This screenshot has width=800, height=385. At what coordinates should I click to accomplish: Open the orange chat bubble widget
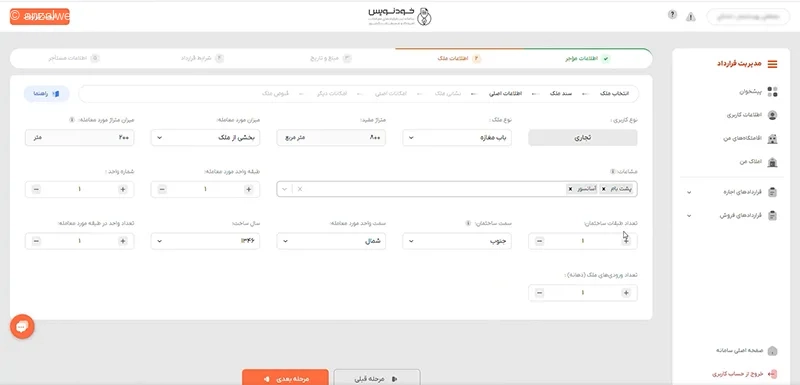pyautogui.click(x=22, y=326)
